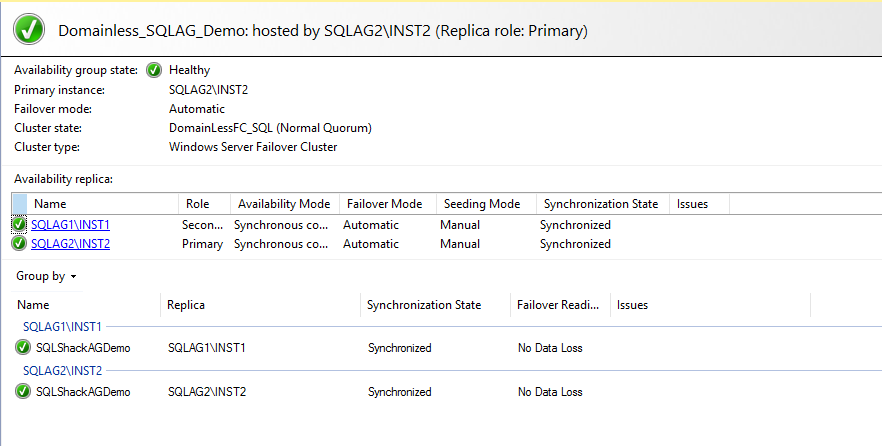Click the Seeding Mode column header
This screenshot has height=446, width=882.
(x=482, y=204)
